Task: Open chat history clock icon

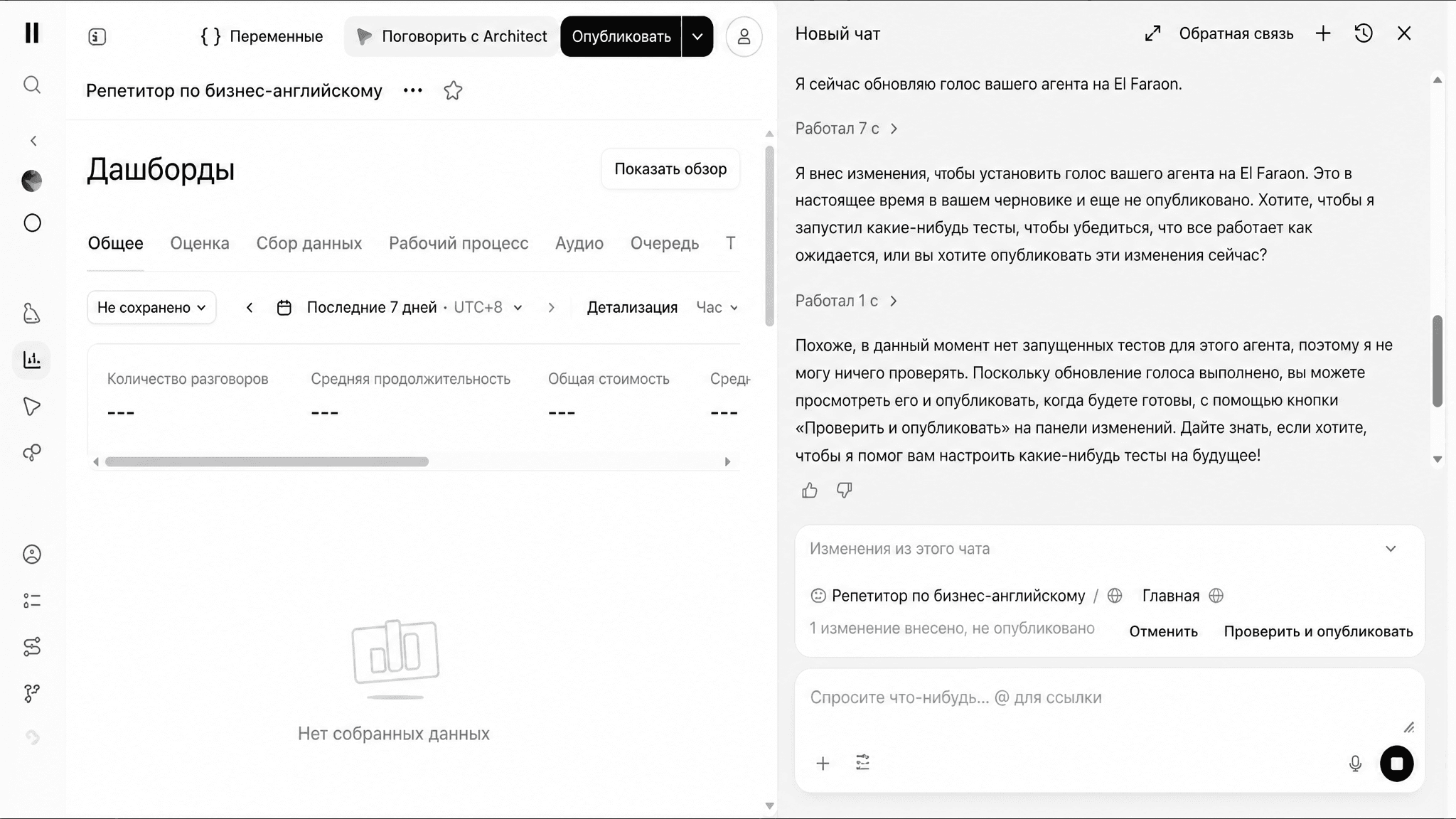Action: 1364,33
